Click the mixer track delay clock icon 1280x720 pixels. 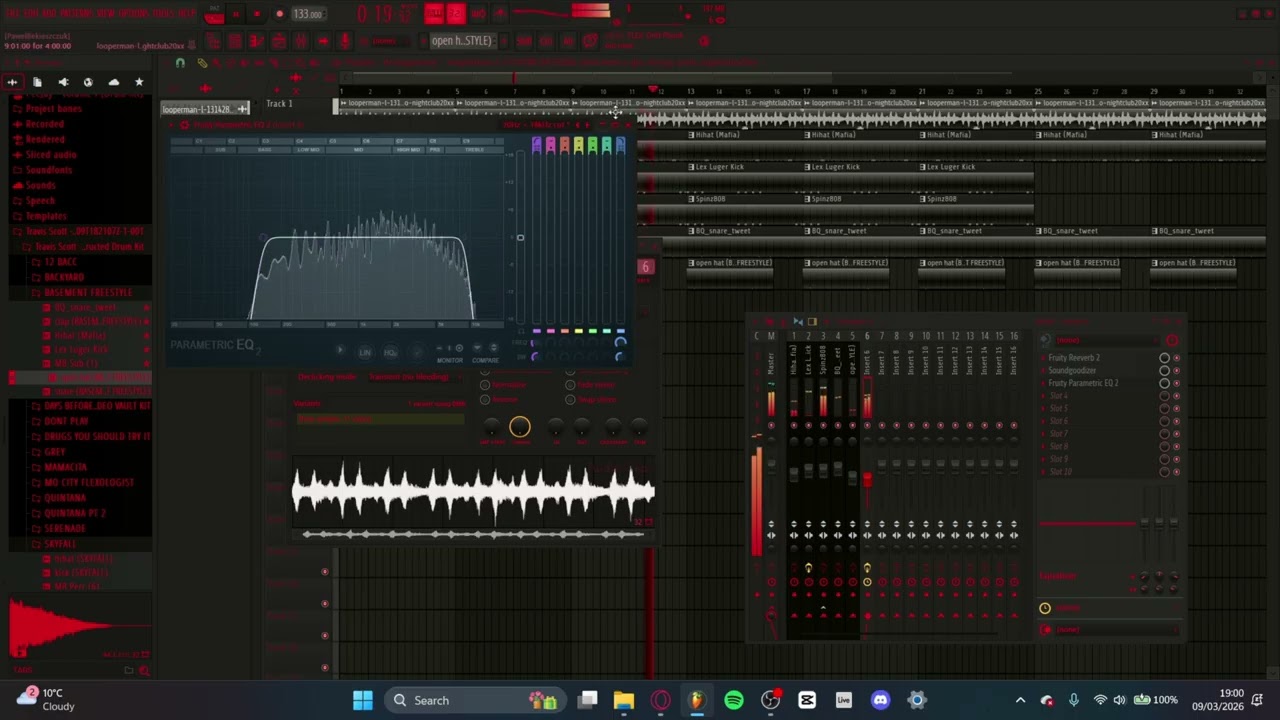pos(1045,608)
